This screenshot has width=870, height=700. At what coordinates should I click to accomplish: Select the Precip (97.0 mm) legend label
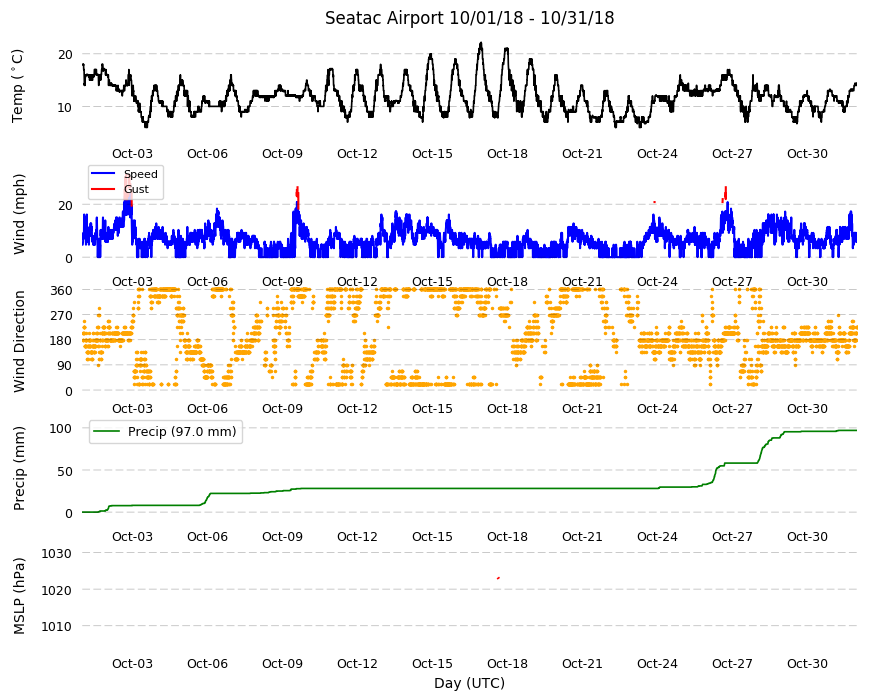(182, 432)
